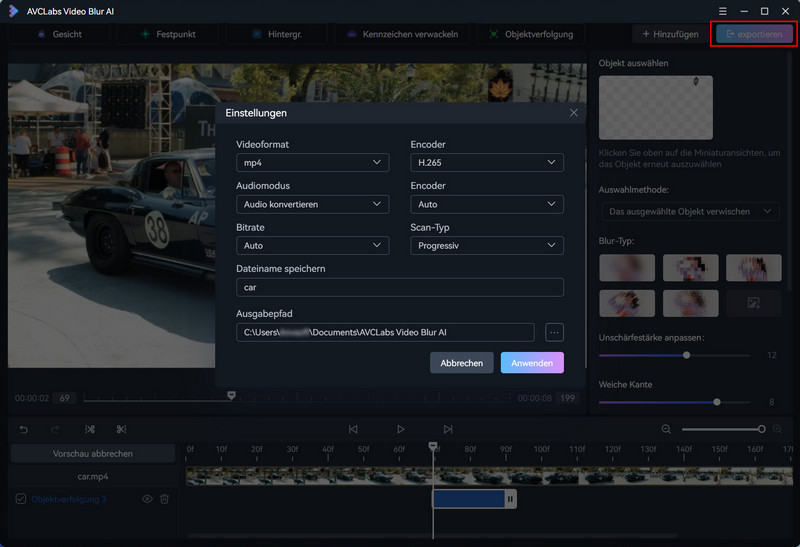Click the total frame number 199
This screenshot has width=800, height=547.
(x=567, y=398)
